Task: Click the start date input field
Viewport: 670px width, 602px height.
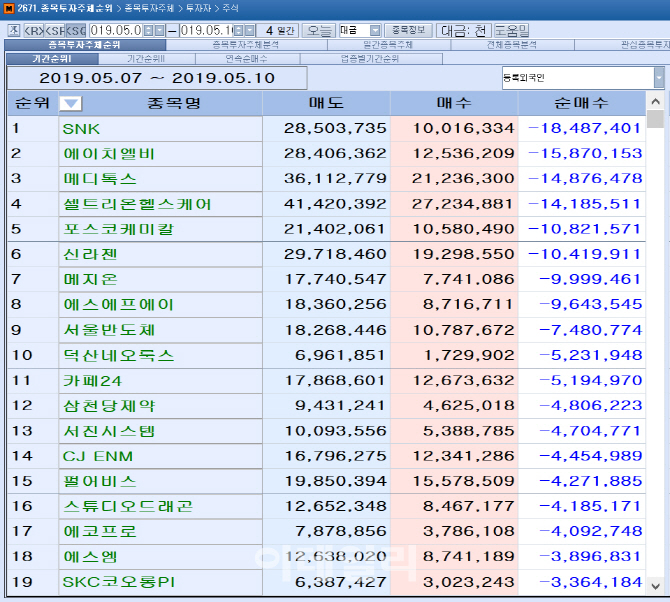Action: (x=116, y=30)
